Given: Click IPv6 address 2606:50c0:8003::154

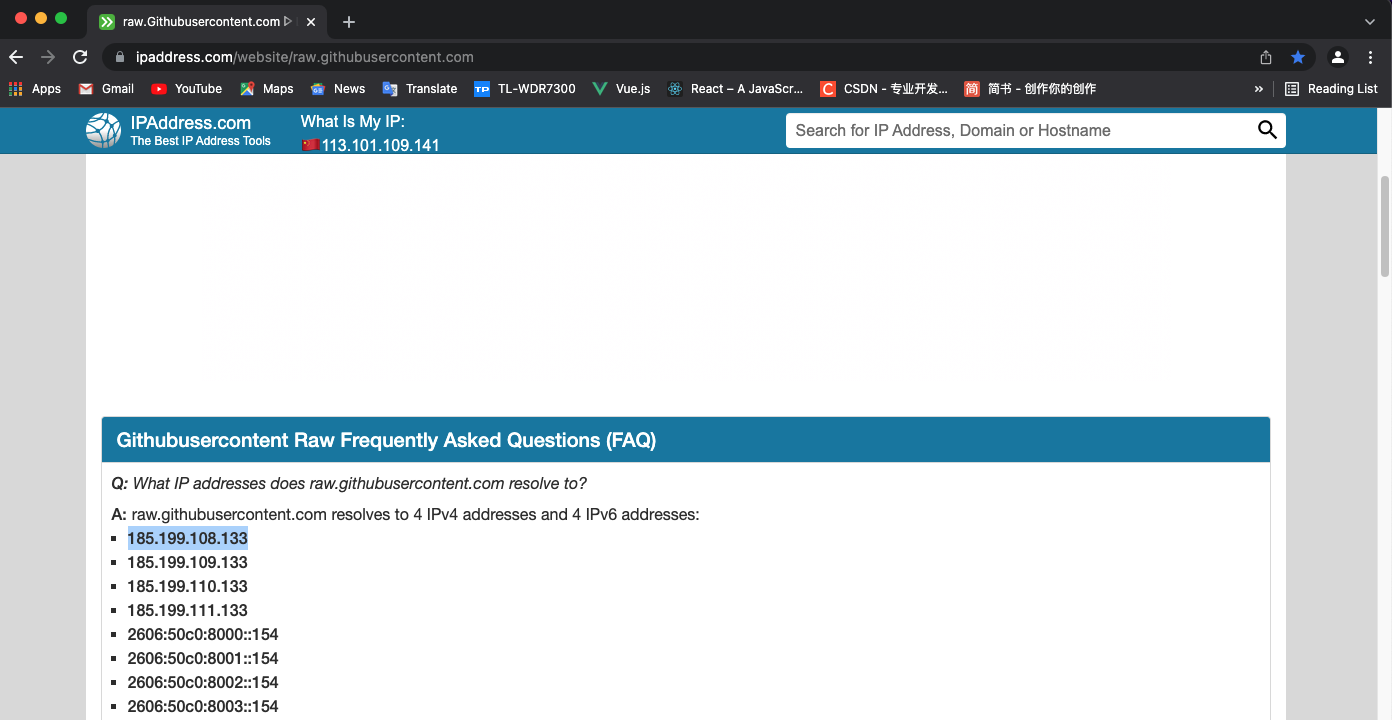Looking at the screenshot, I should tap(203, 706).
